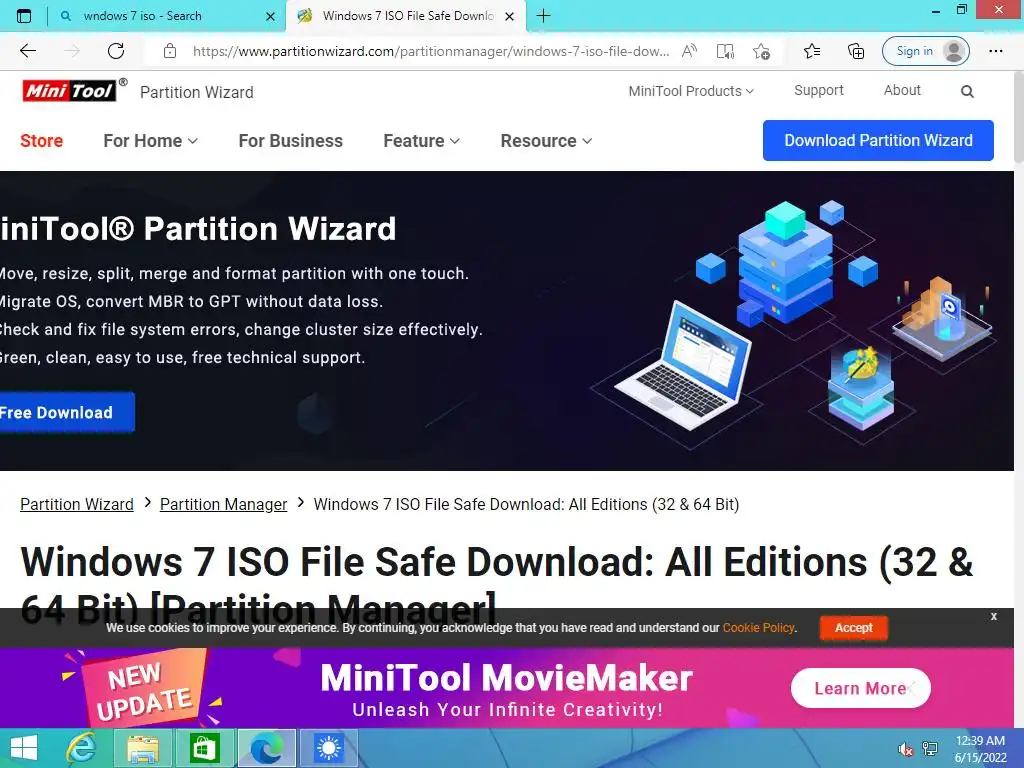1024x768 pixels.
Task: Sign in to Microsoft Edge
Action: pos(925,51)
